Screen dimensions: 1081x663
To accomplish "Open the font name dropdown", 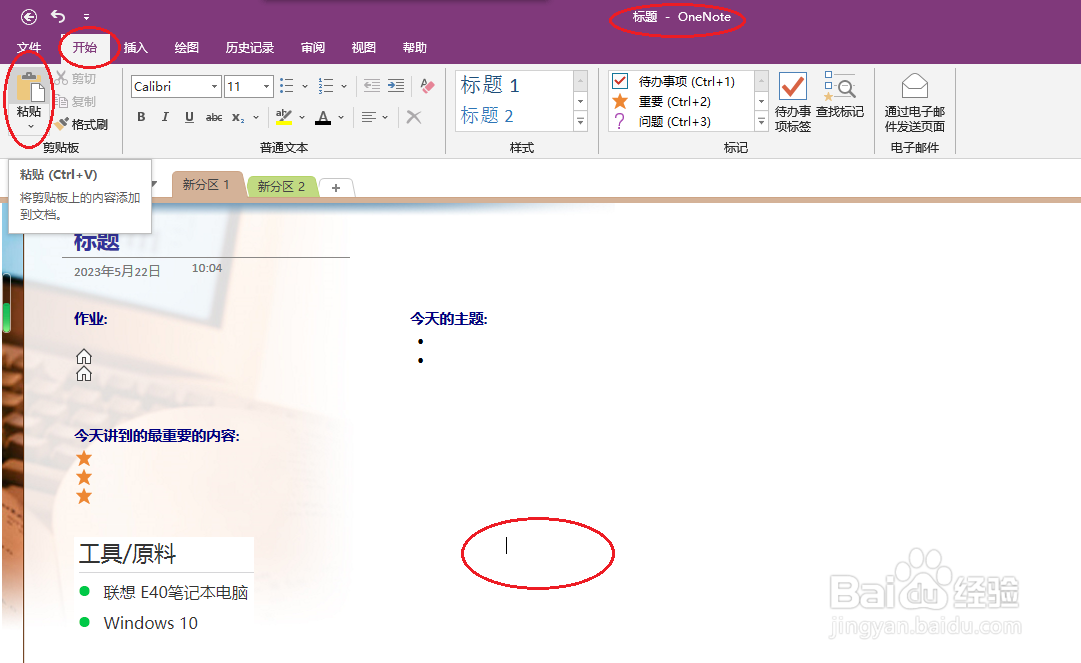I will (x=215, y=86).
